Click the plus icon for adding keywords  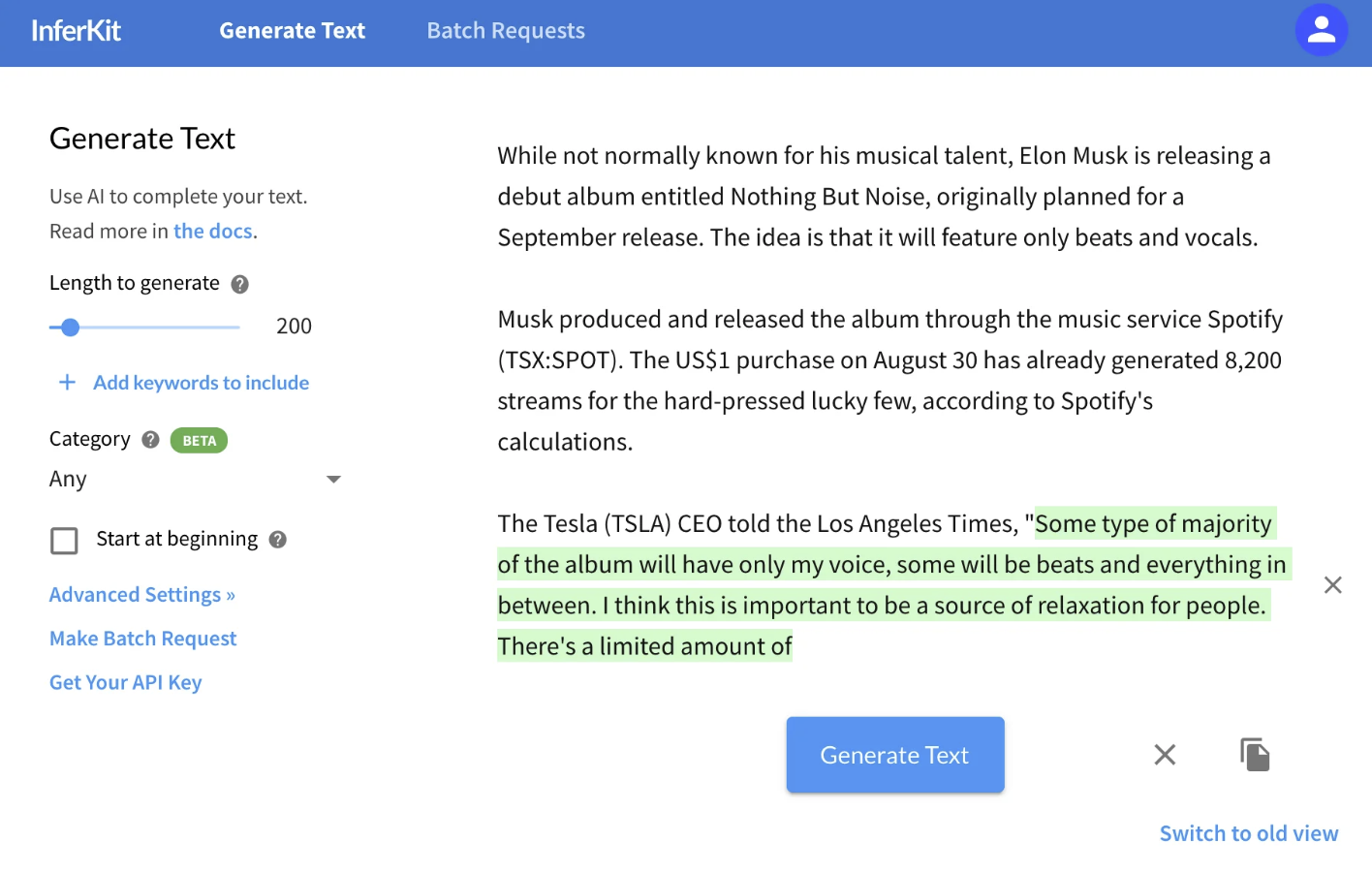(67, 383)
